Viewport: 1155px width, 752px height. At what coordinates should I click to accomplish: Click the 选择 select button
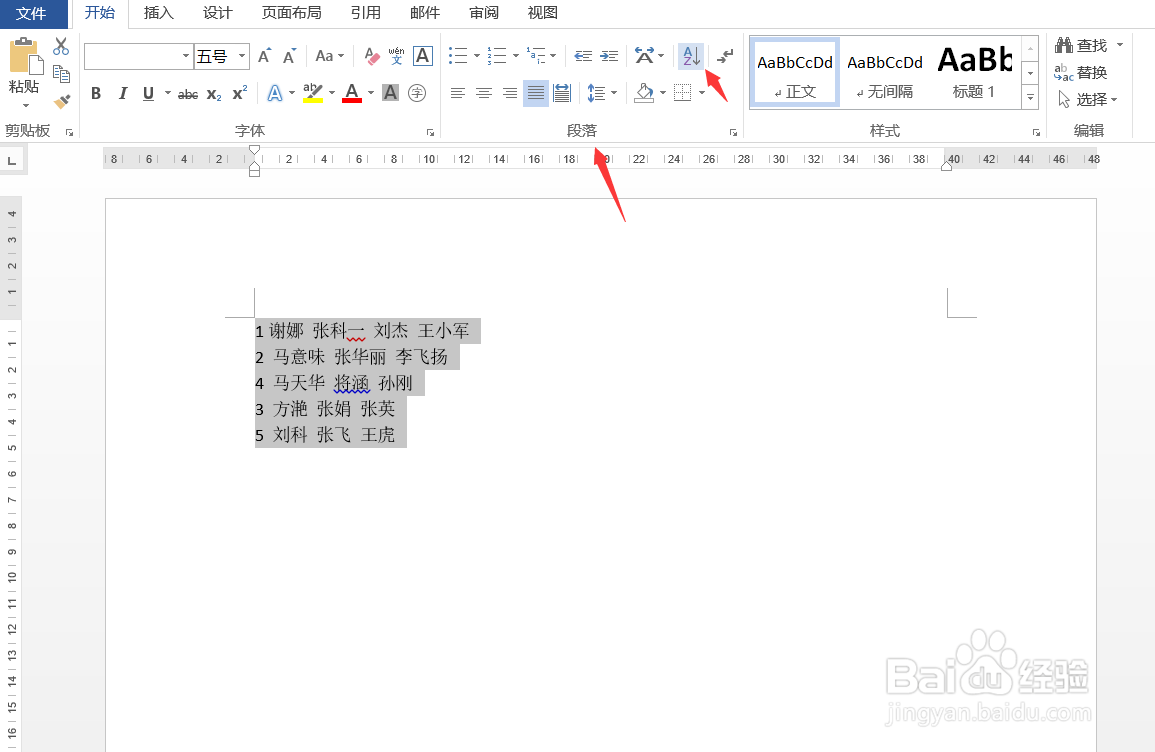click(1087, 99)
